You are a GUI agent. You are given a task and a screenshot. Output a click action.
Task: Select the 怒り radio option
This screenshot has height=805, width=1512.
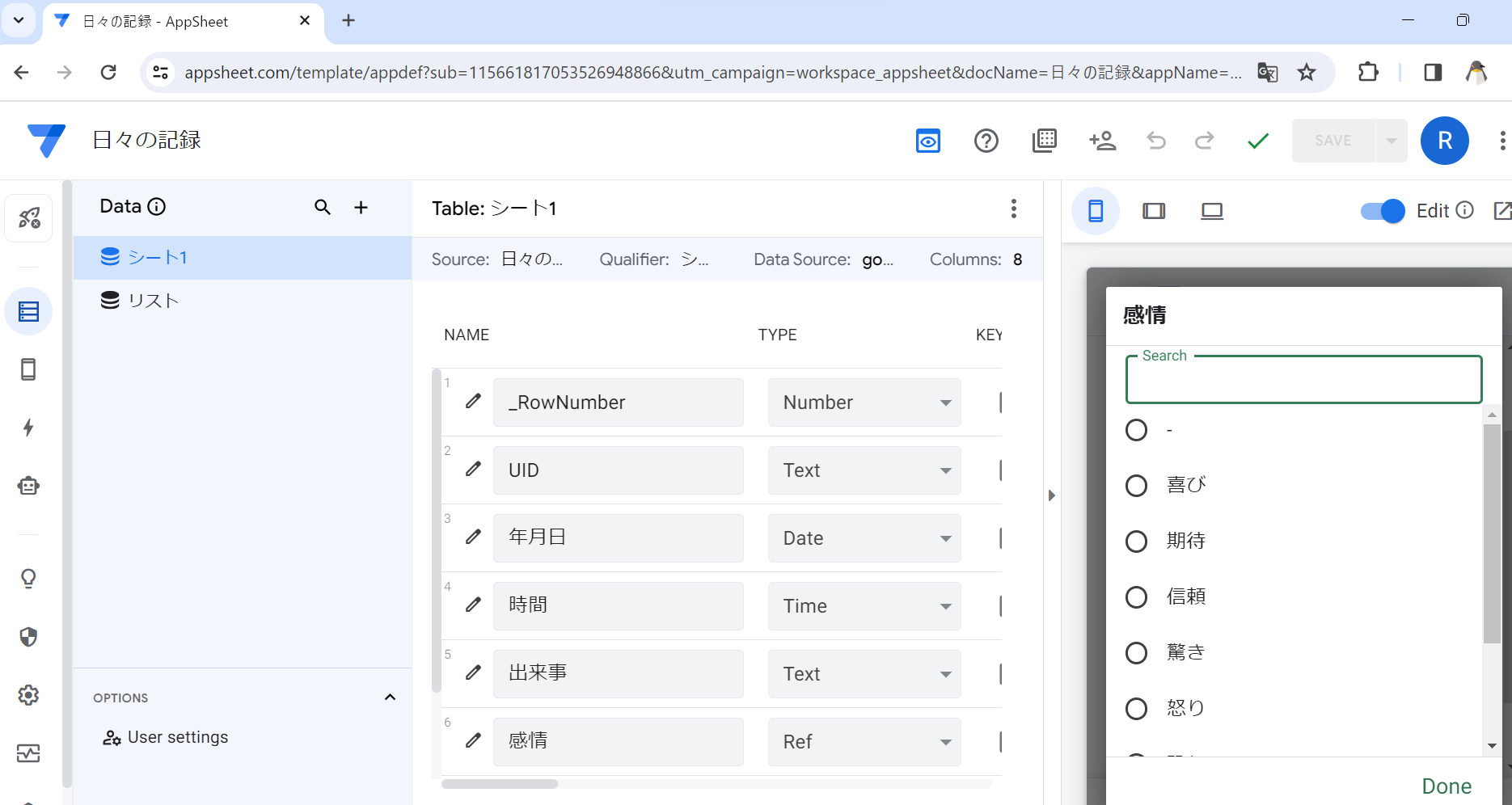[x=1136, y=709]
